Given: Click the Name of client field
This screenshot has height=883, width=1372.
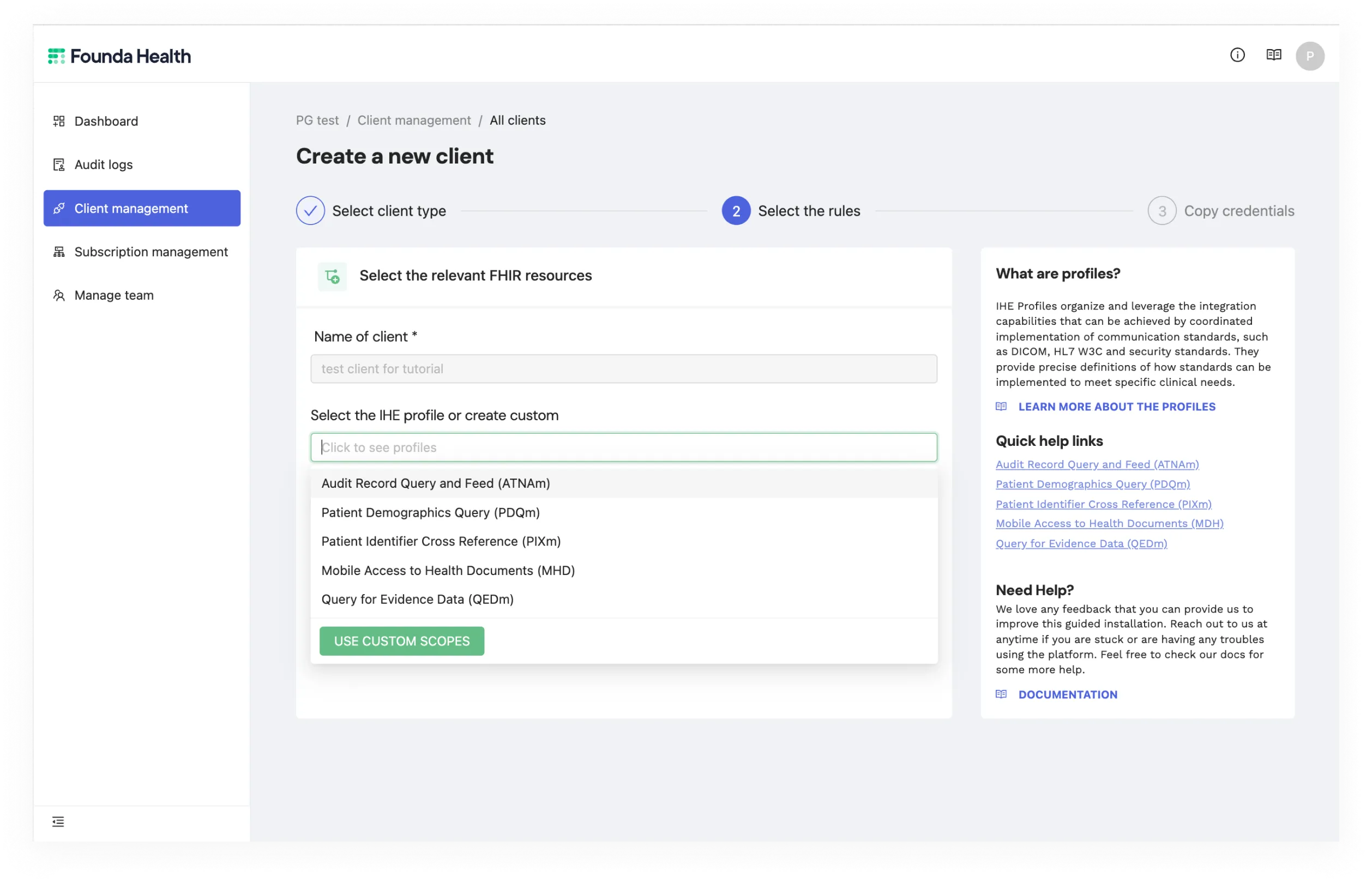Looking at the screenshot, I should click(623, 368).
